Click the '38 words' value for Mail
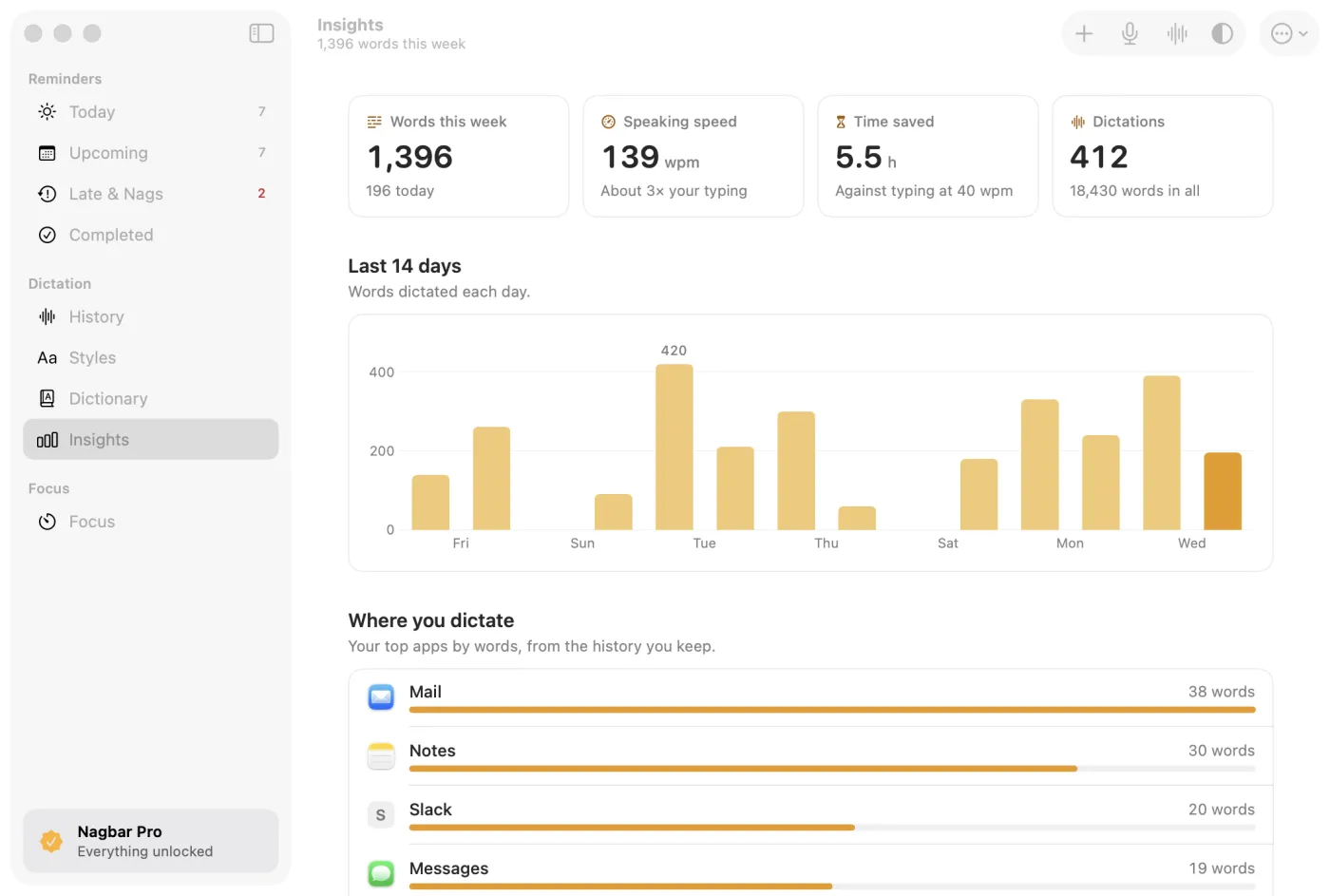The height and width of the screenshot is (896, 1330). 1222,692
